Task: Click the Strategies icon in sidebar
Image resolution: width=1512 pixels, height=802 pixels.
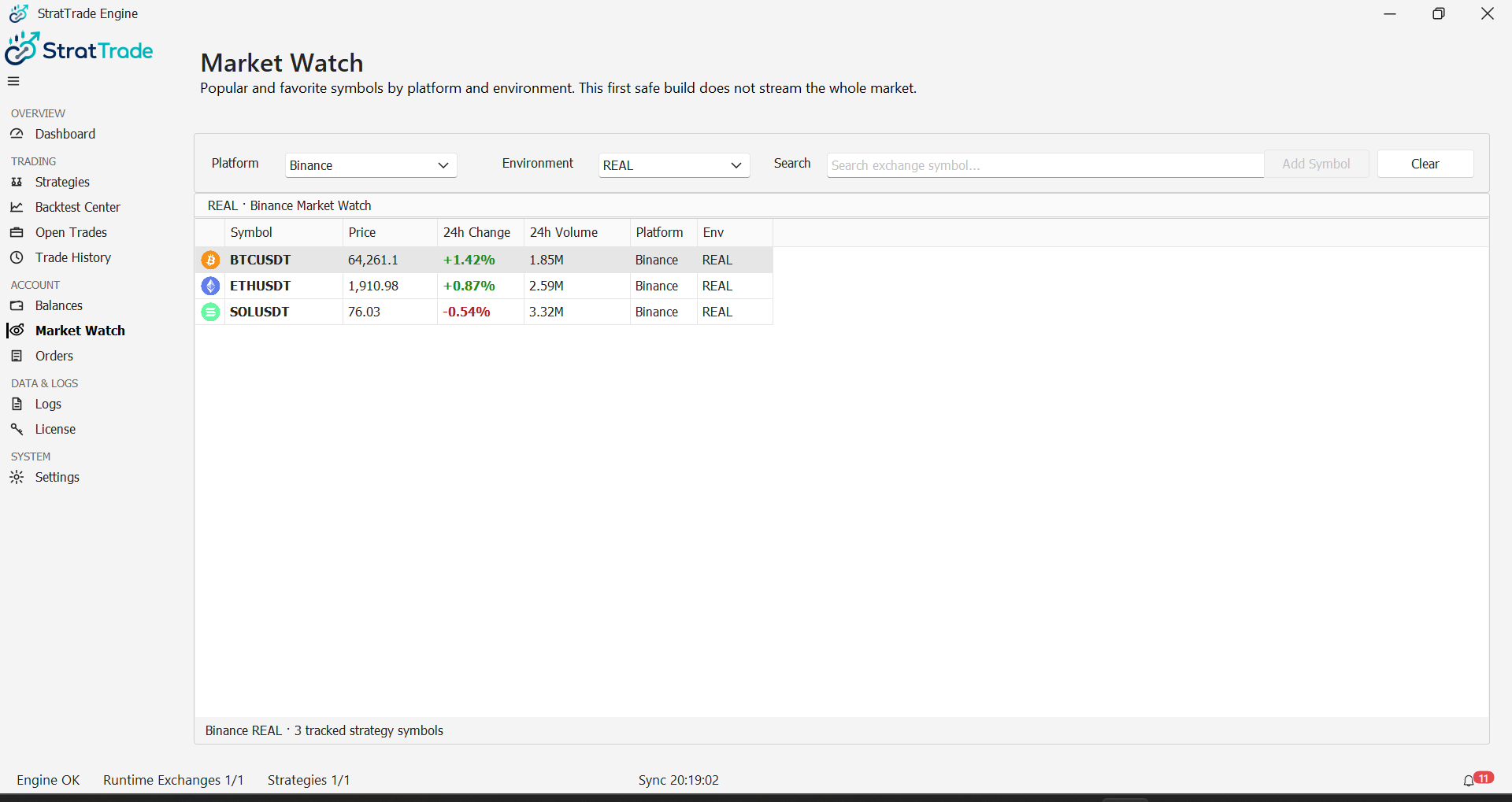Action: [x=17, y=182]
